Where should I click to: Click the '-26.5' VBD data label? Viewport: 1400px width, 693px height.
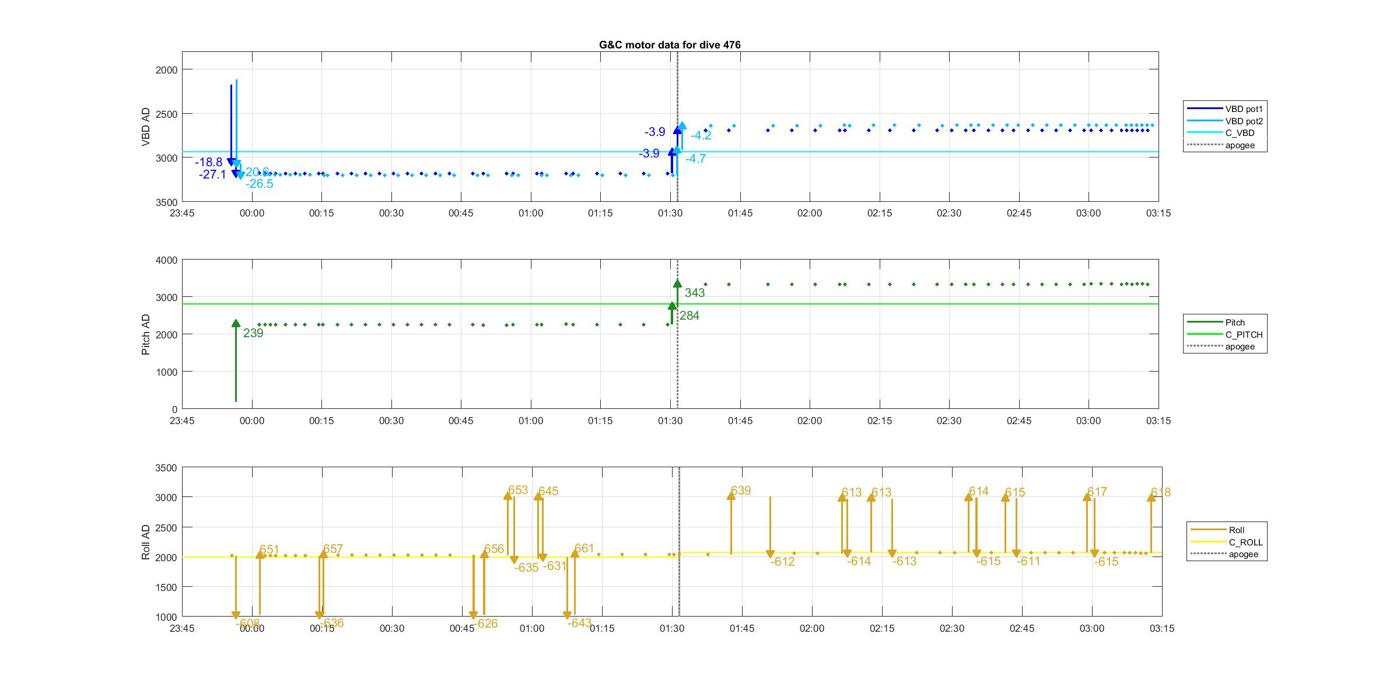(x=260, y=184)
